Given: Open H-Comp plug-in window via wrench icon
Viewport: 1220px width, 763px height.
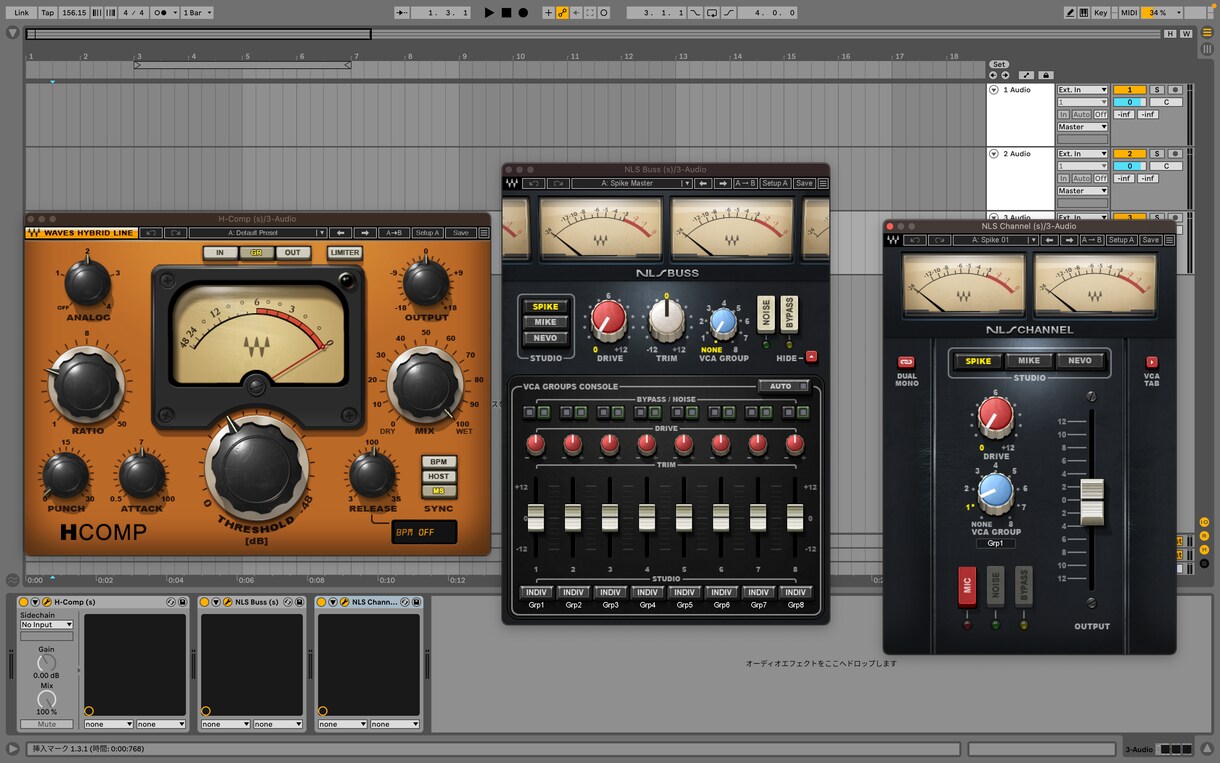Looking at the screenshot, I should (x=46, y=602).
